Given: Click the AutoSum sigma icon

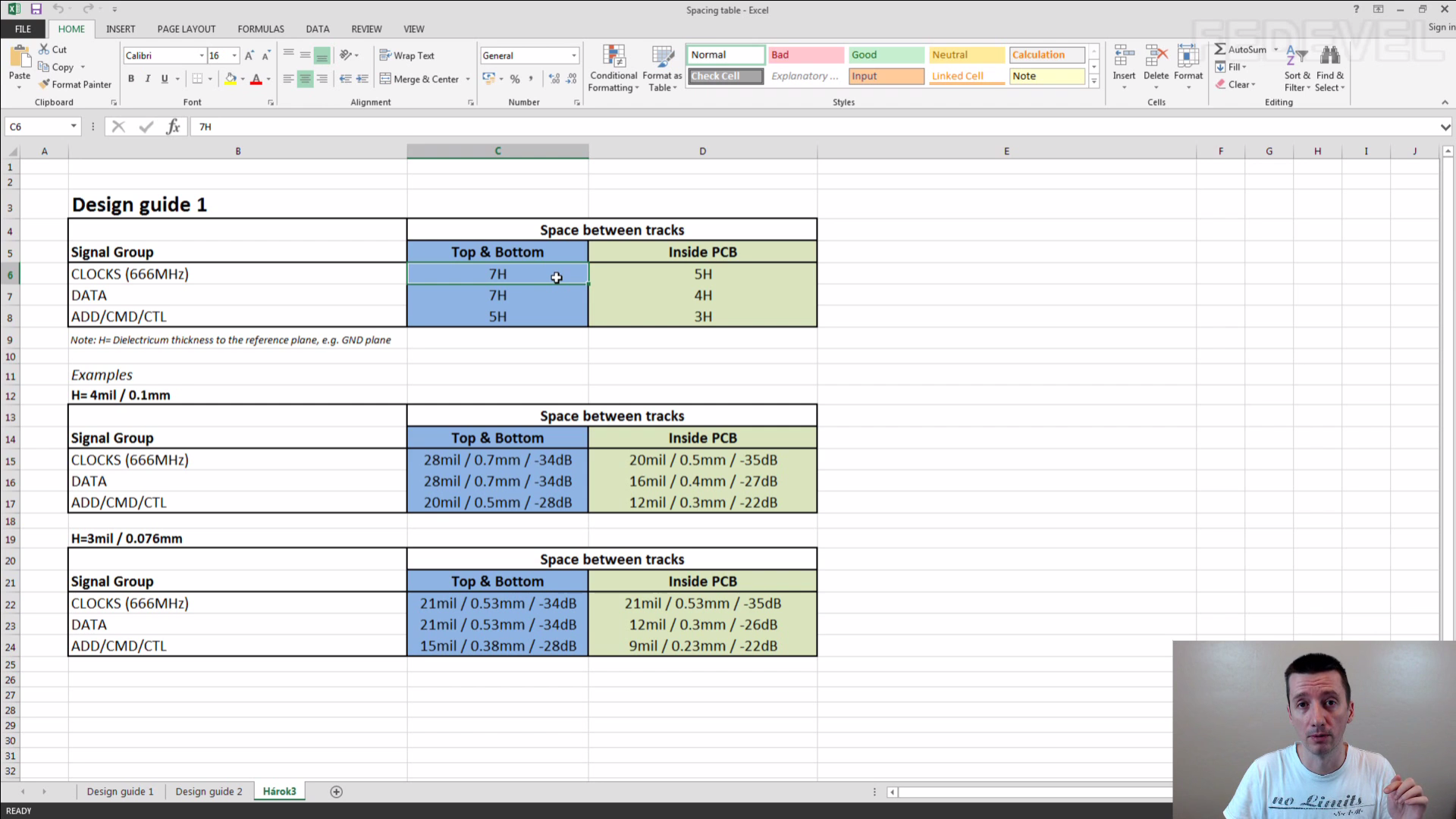Looking at the screenshot, I should click(x=1219, y=49).
